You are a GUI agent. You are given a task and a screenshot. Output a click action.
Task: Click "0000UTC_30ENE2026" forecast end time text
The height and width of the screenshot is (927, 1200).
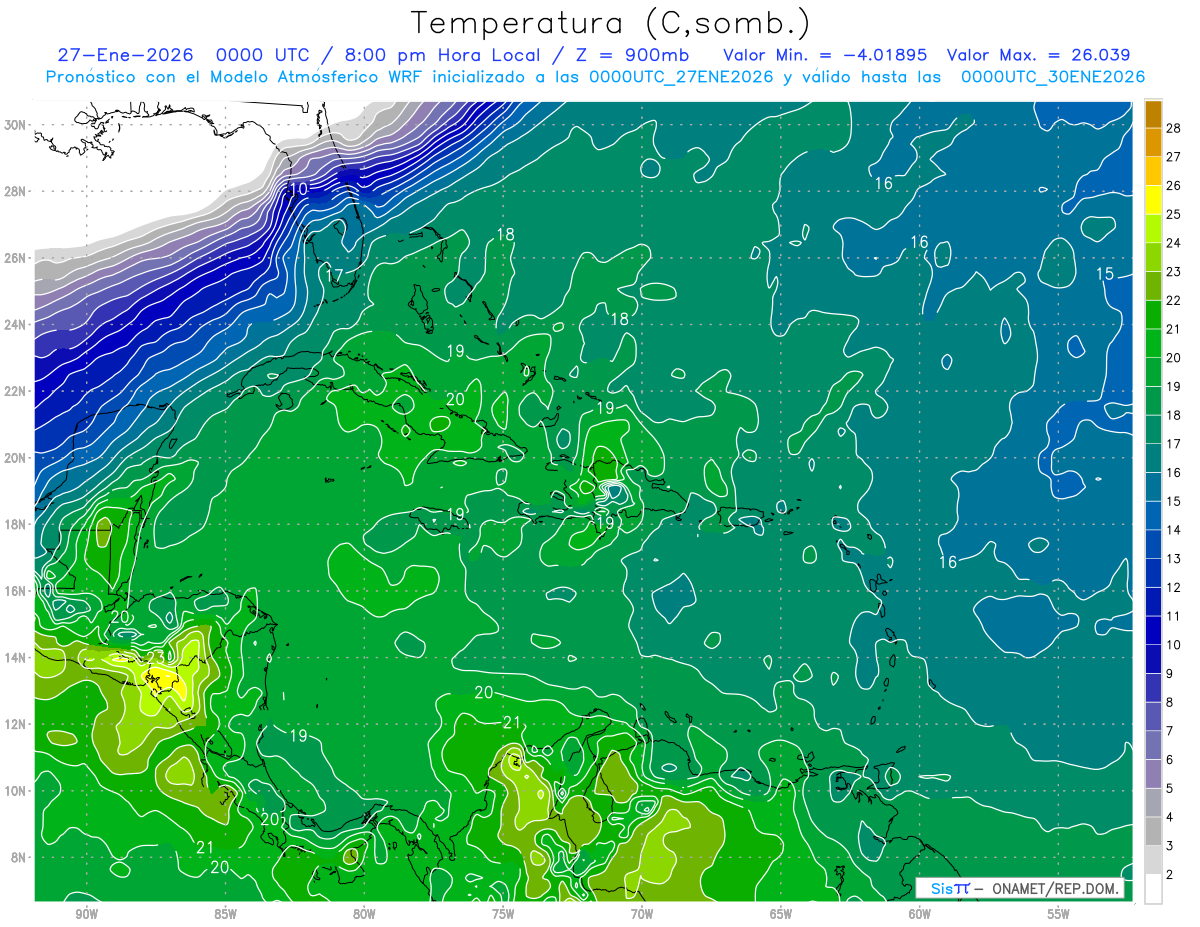[x=1053, y=77]
